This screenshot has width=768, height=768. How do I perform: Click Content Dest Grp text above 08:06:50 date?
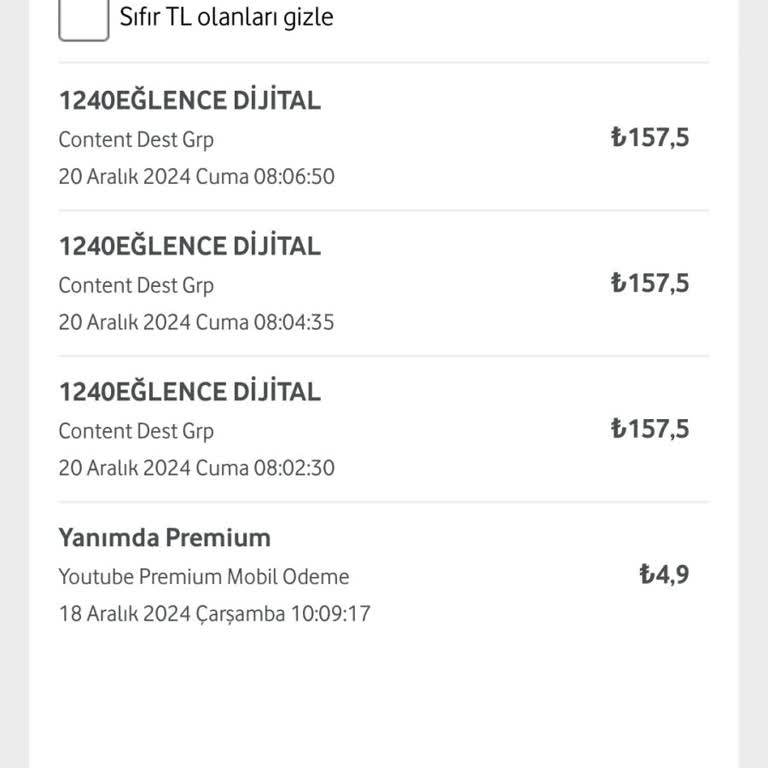tap(136, 139)
